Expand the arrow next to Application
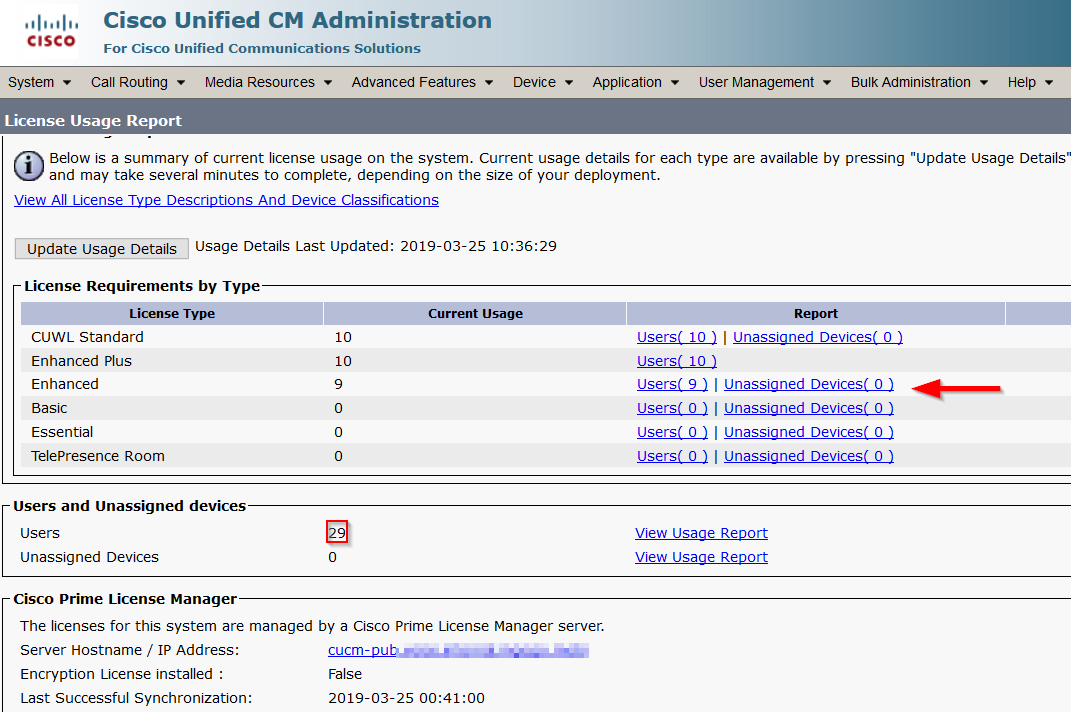This screenshot has width=1071, height=712. [x=675, y=83]
